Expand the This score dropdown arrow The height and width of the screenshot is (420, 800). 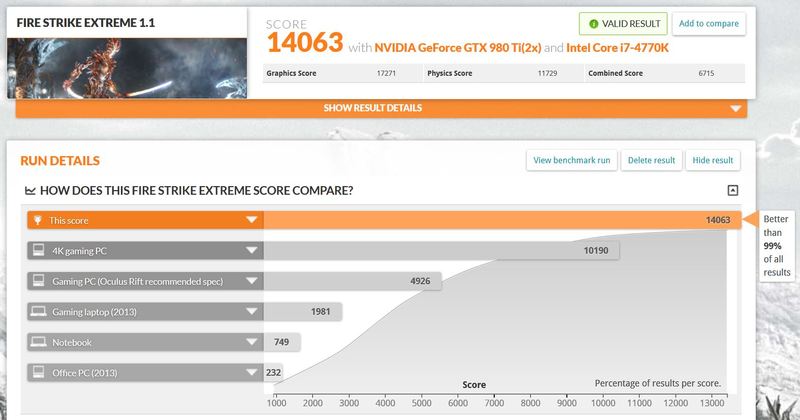pos(252,220)
